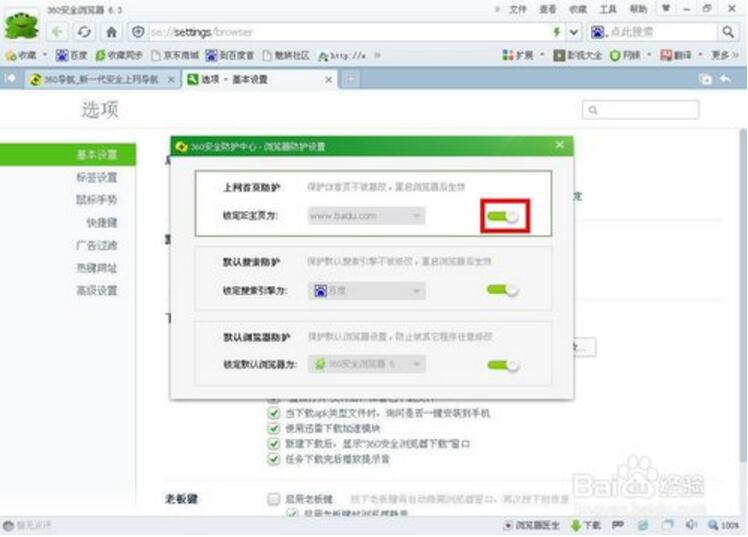Screen dimensions: 748x537
Task: Go back with the browser back arrow
Action: [57, 32]
